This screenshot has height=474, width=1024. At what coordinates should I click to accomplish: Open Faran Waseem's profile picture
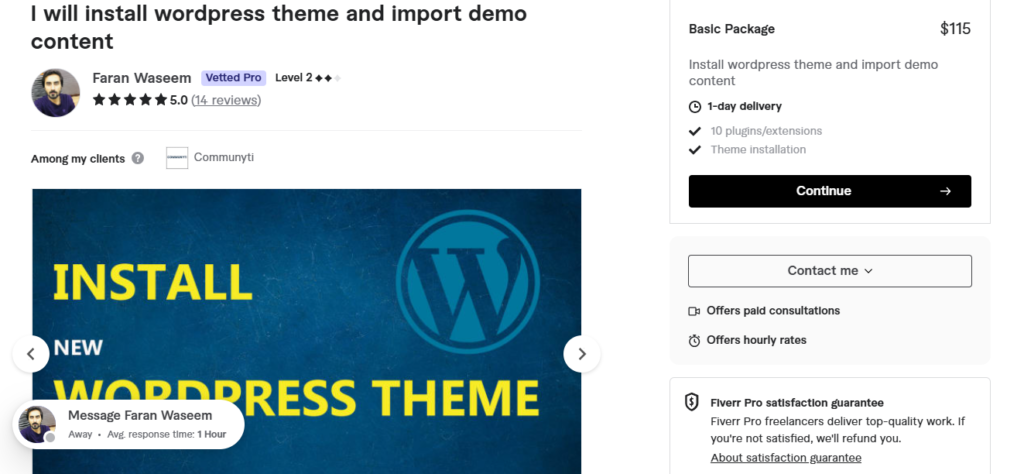point(56,93)
